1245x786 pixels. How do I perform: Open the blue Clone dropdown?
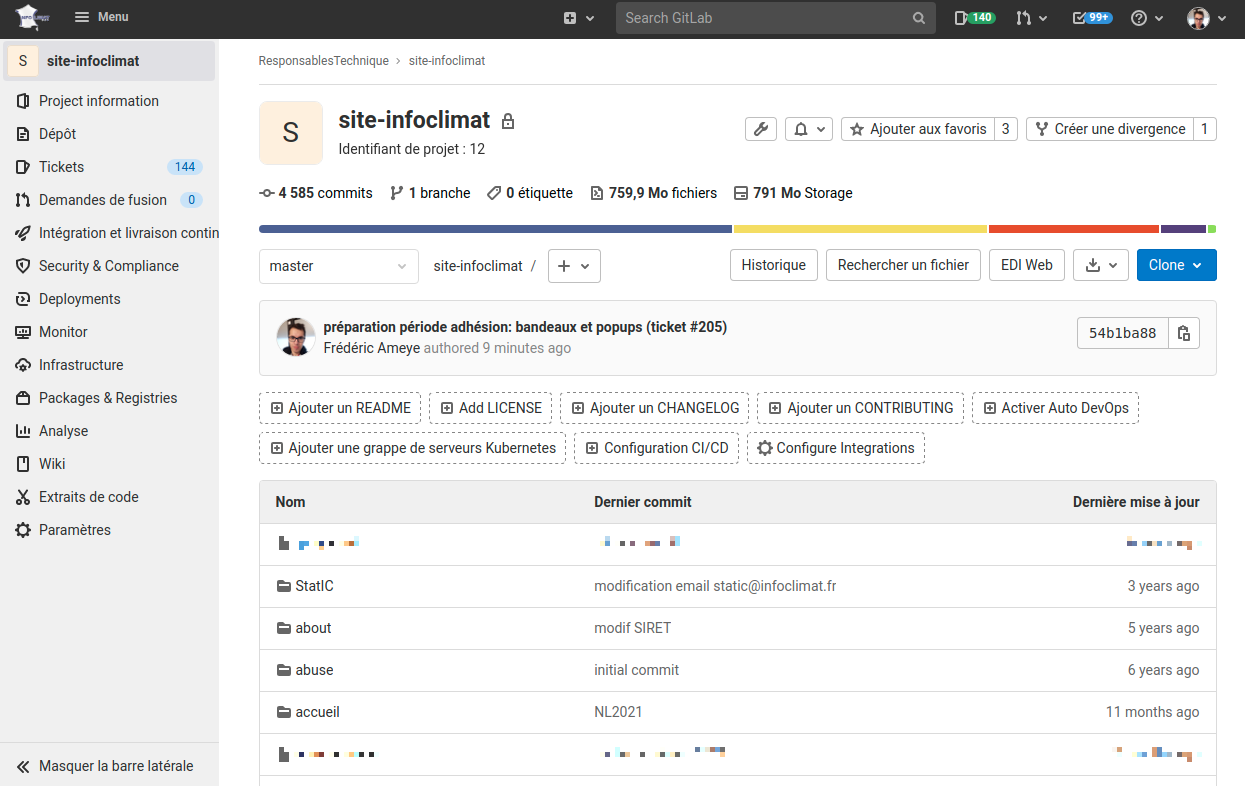point(1177,265)
